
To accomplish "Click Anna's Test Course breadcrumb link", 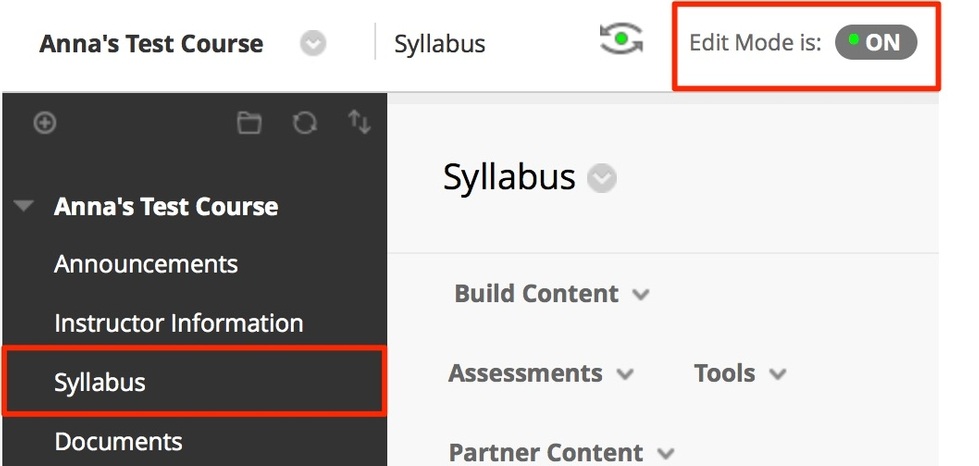I will click(151, 44).
